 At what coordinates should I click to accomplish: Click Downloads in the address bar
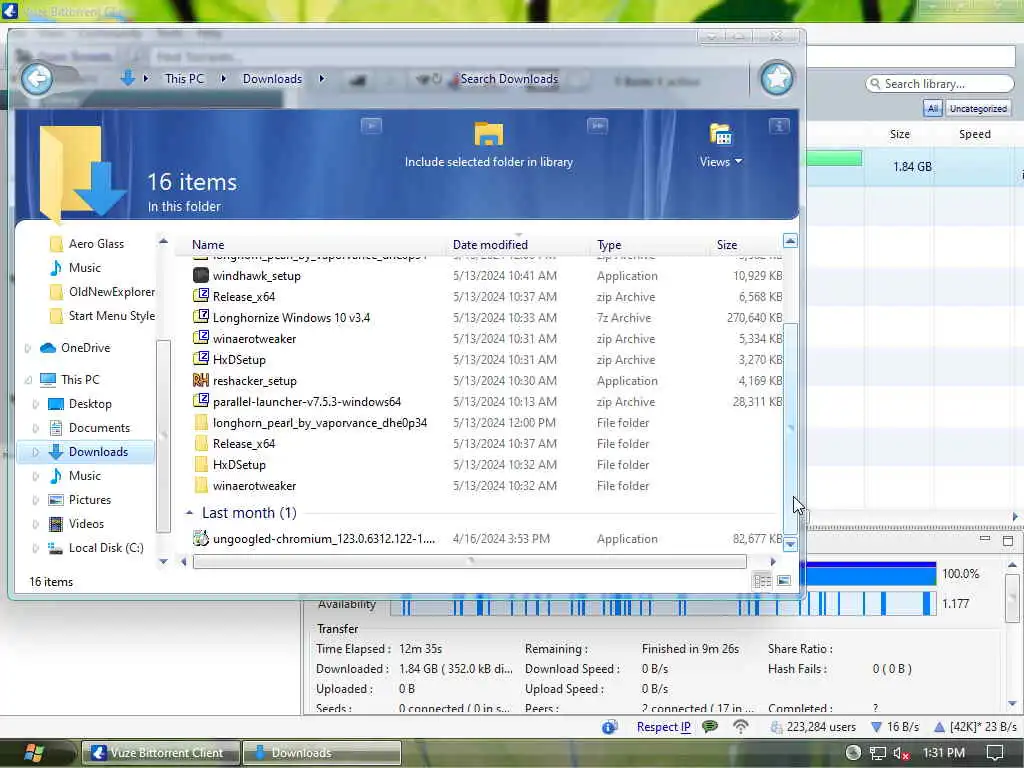click(x=272, y=78)
